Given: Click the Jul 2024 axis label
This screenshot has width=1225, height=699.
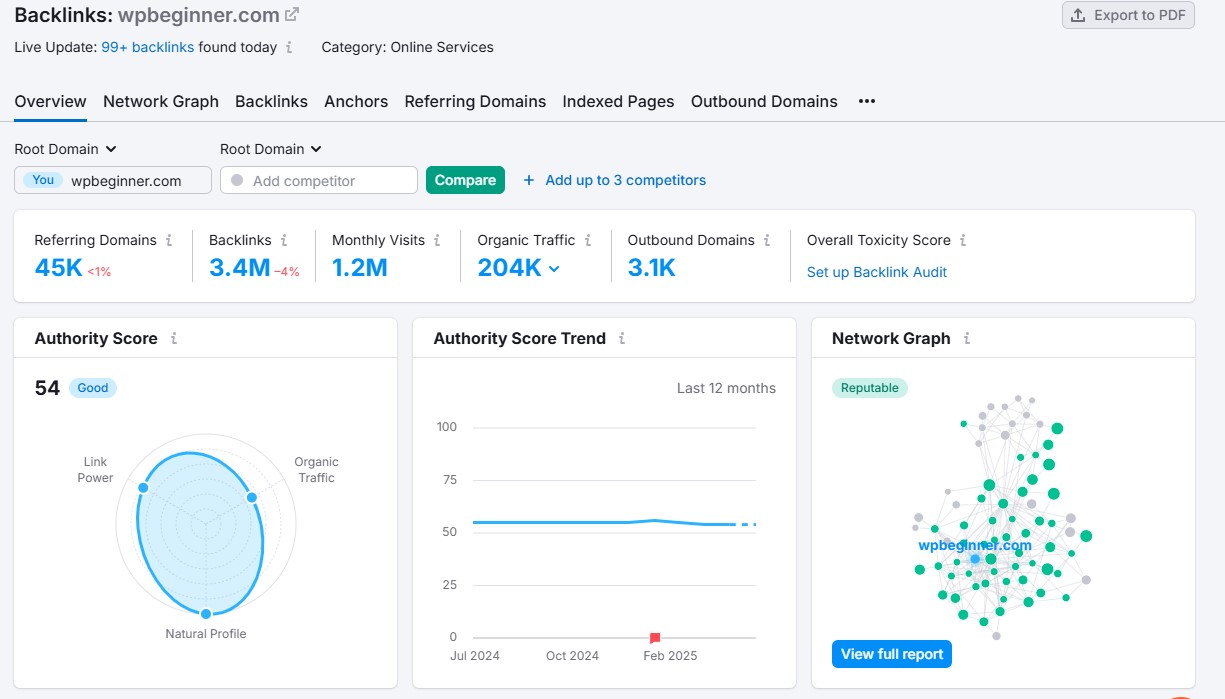Looking at the screenshot, I should click(475, 656).
